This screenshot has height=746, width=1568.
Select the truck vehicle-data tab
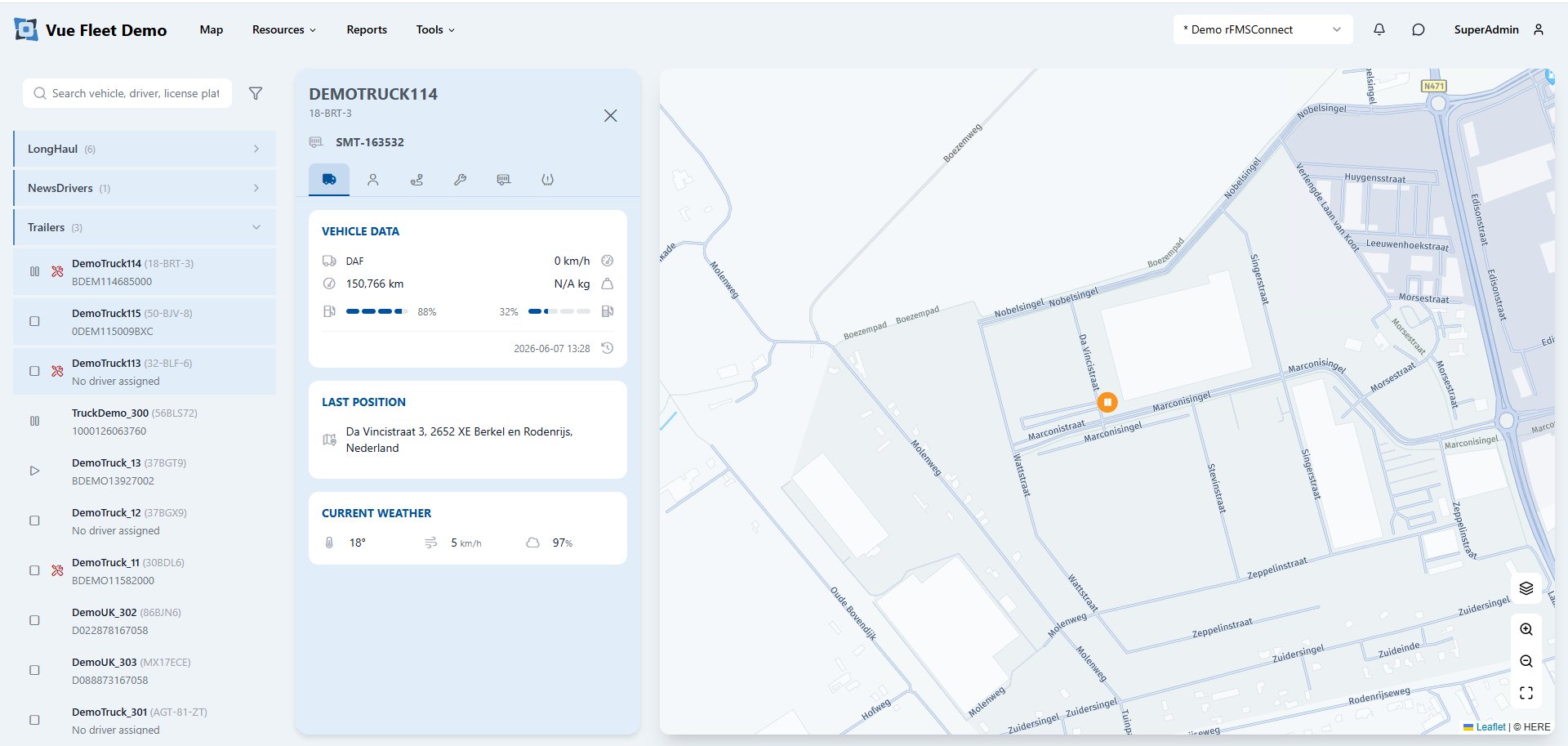[x=329, y=179]
